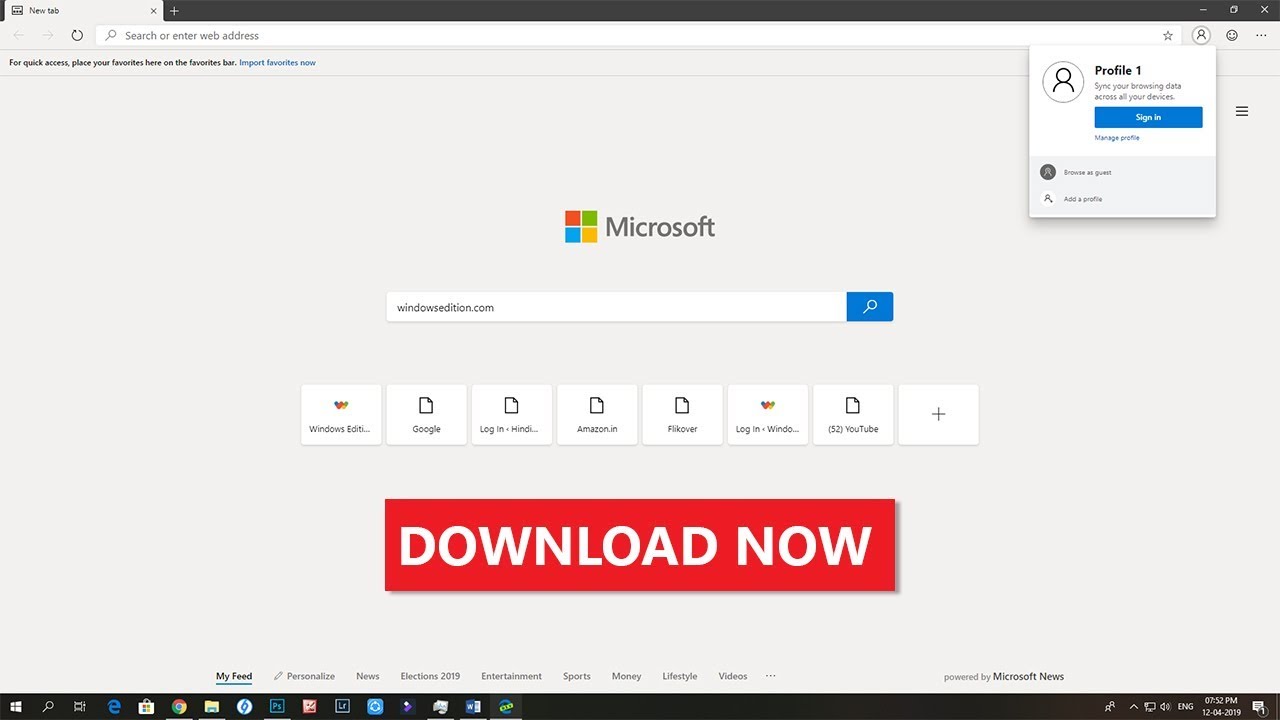This screenshot has height=720, width=1280.
Task: Launch Google Chrome from the taskbar
Action: point(179,707)
